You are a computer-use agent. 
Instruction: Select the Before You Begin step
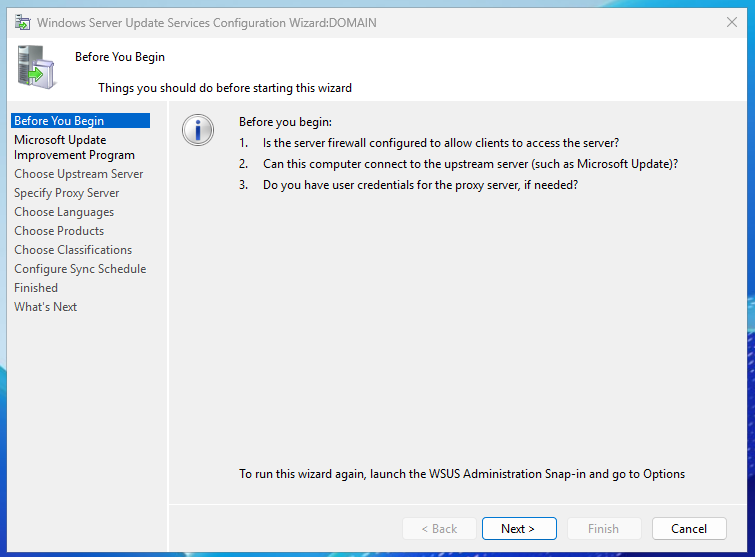coord(59,121)
